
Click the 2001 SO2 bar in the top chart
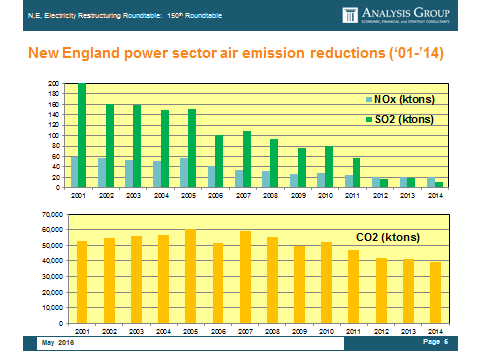click(x=82, y=135)
